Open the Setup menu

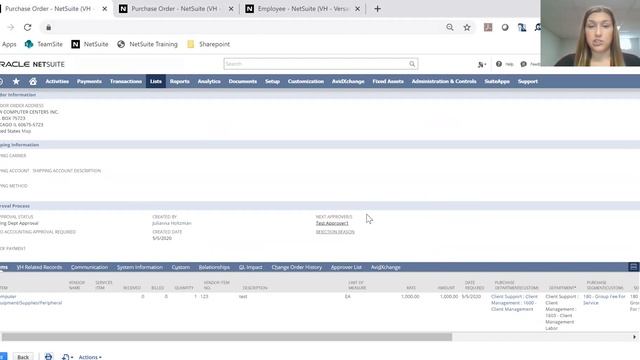(272, 81)
